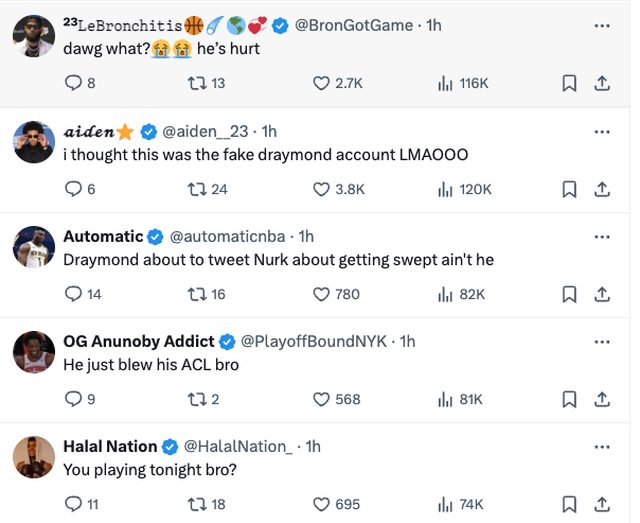
Task: Click aiden's profile avatar picture
Action: coord(34,143)
